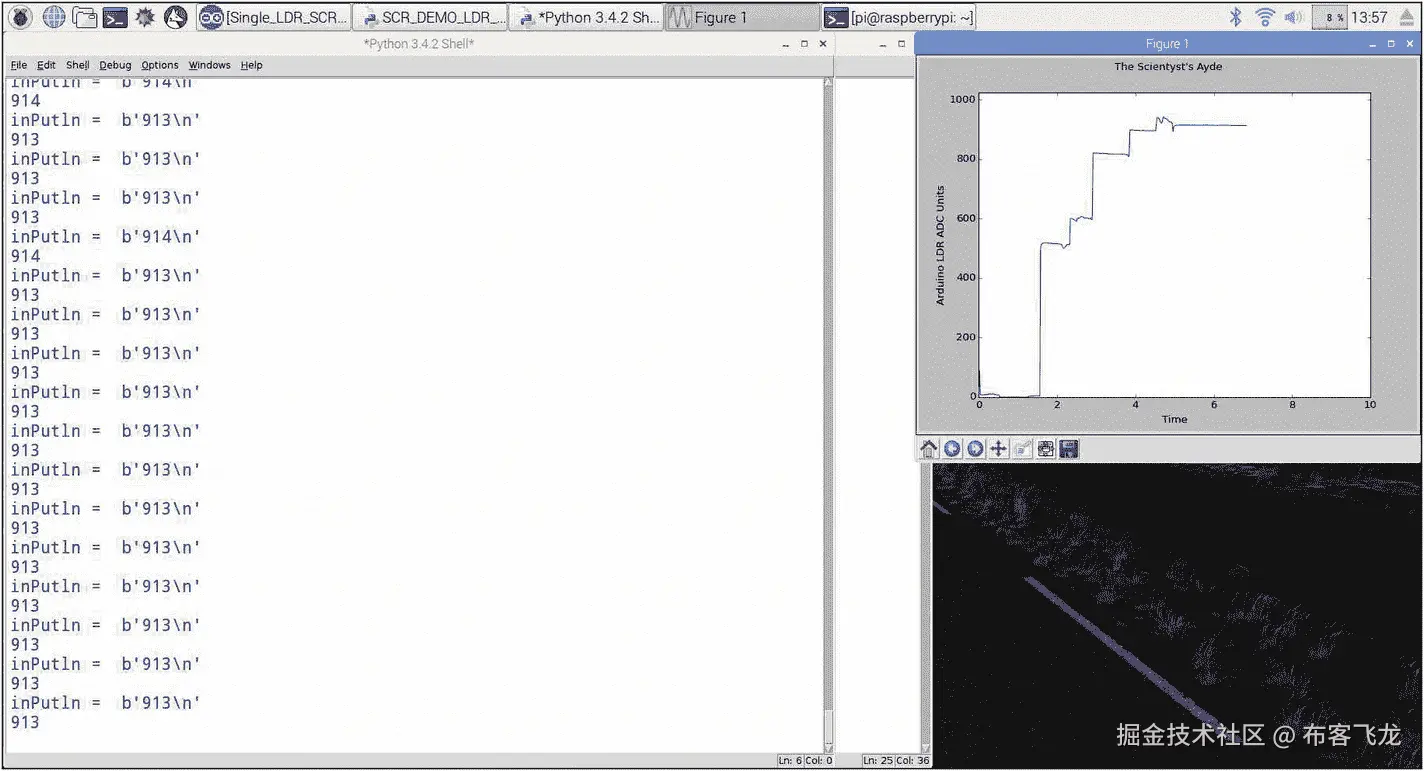Open the Options menu

tap(159, 65)
